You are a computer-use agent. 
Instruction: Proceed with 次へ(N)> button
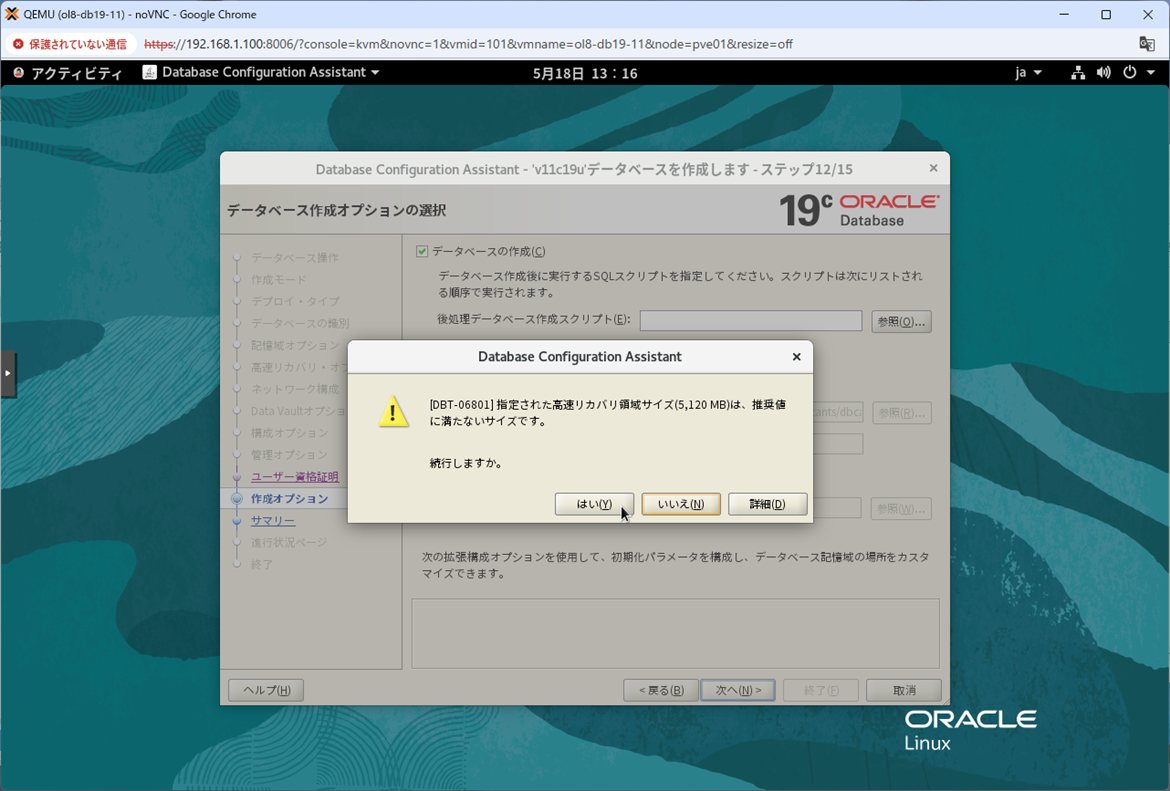click(x=738, y=690)
